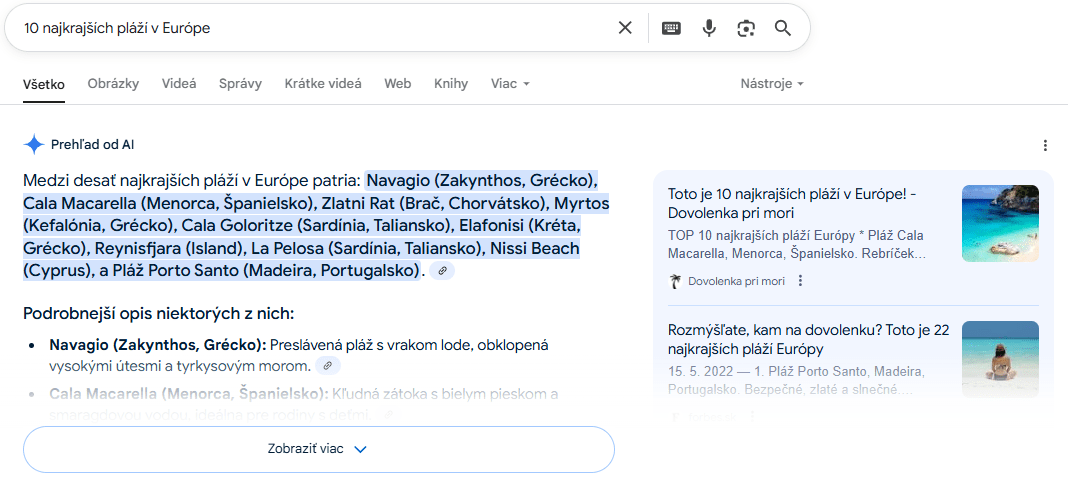Select the Krátke videá tab
Screen dimensions: 1068x481
[x=323, y=84]
